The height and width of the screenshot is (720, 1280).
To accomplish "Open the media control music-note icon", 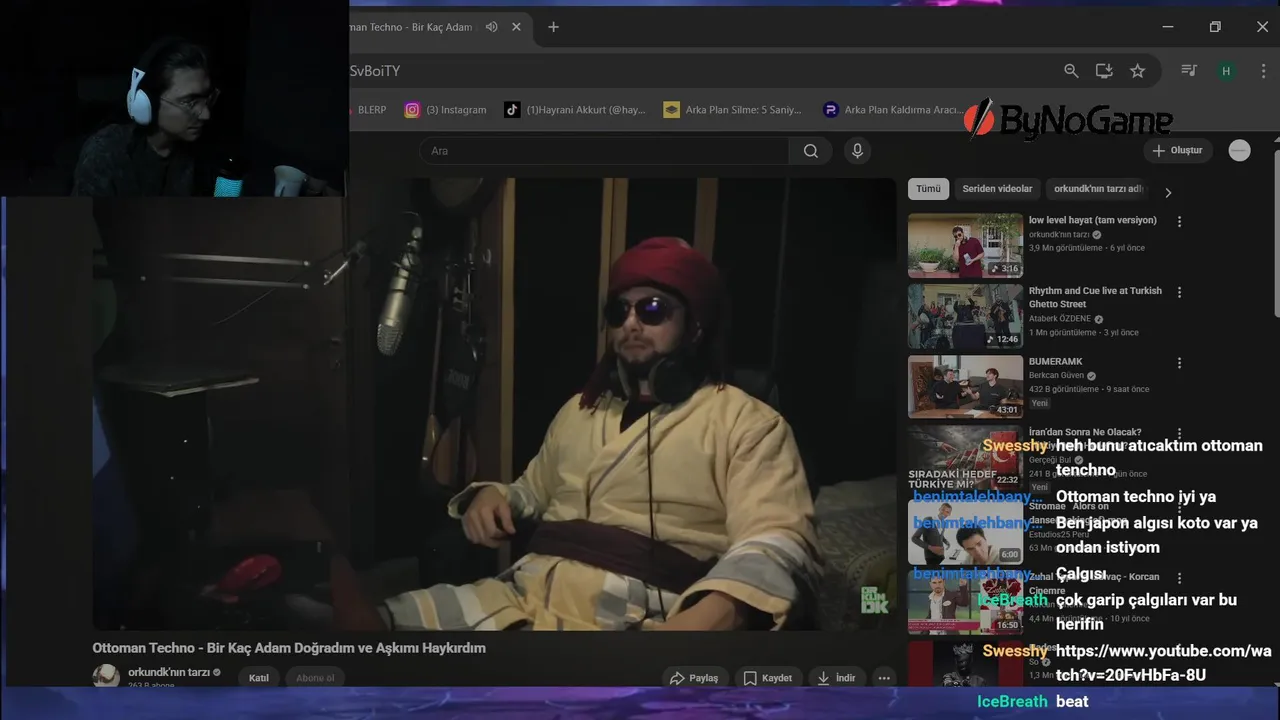I will [1189, 71].
